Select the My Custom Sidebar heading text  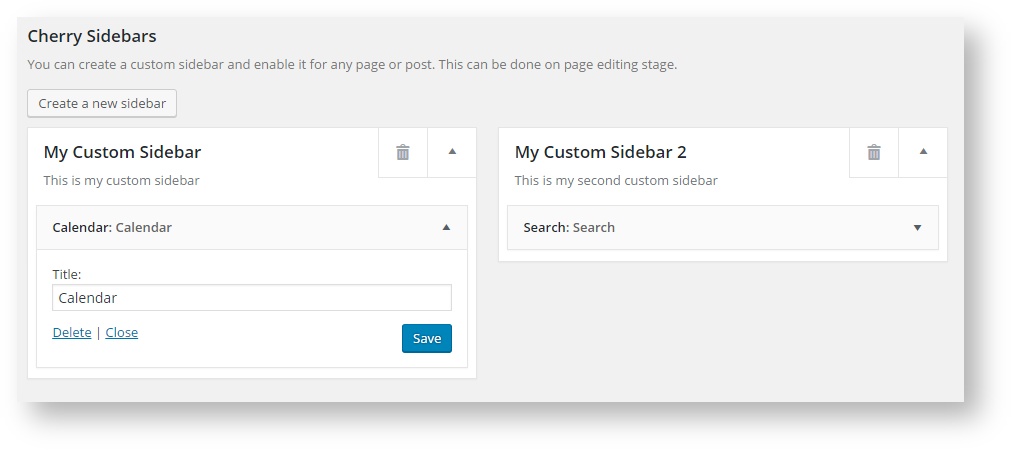tap(122, 152)
